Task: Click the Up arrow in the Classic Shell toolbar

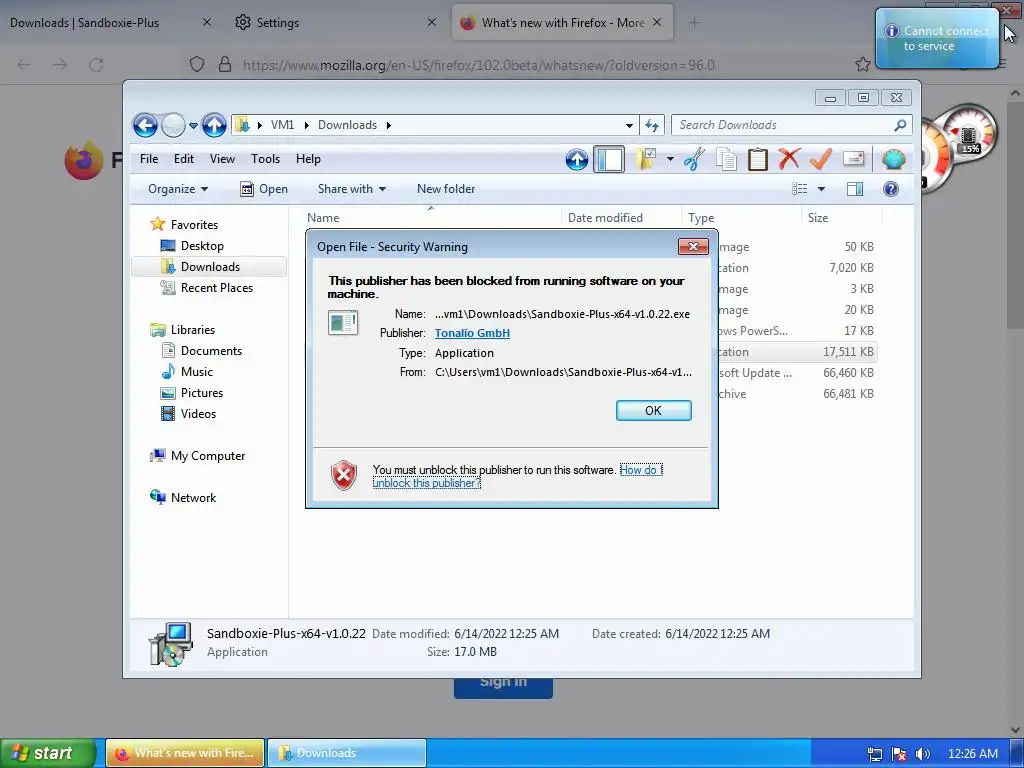Action: [x=577, y=159]
